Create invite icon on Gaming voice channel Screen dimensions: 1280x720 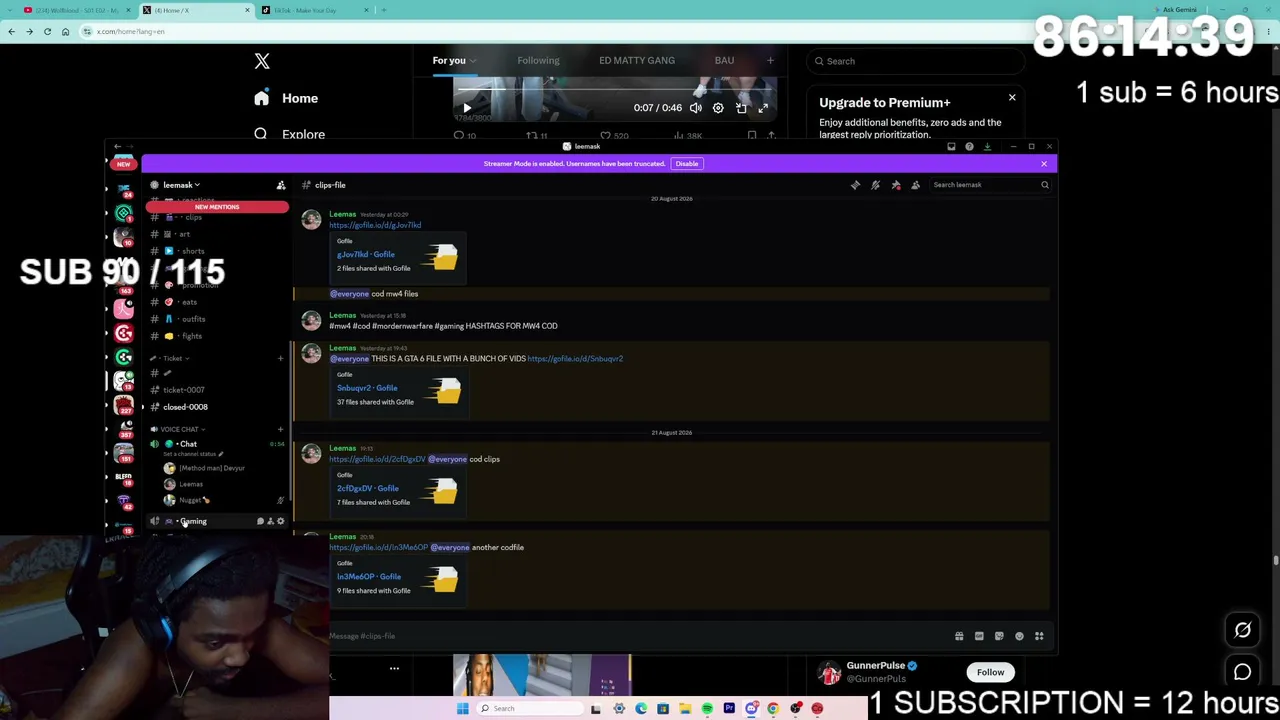click(270, 521)
